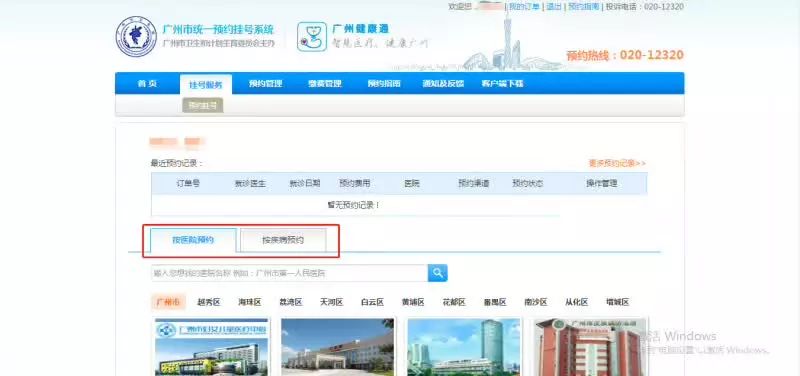Filter hospitals by 增城区
The image size is (800, 376).
617,302
